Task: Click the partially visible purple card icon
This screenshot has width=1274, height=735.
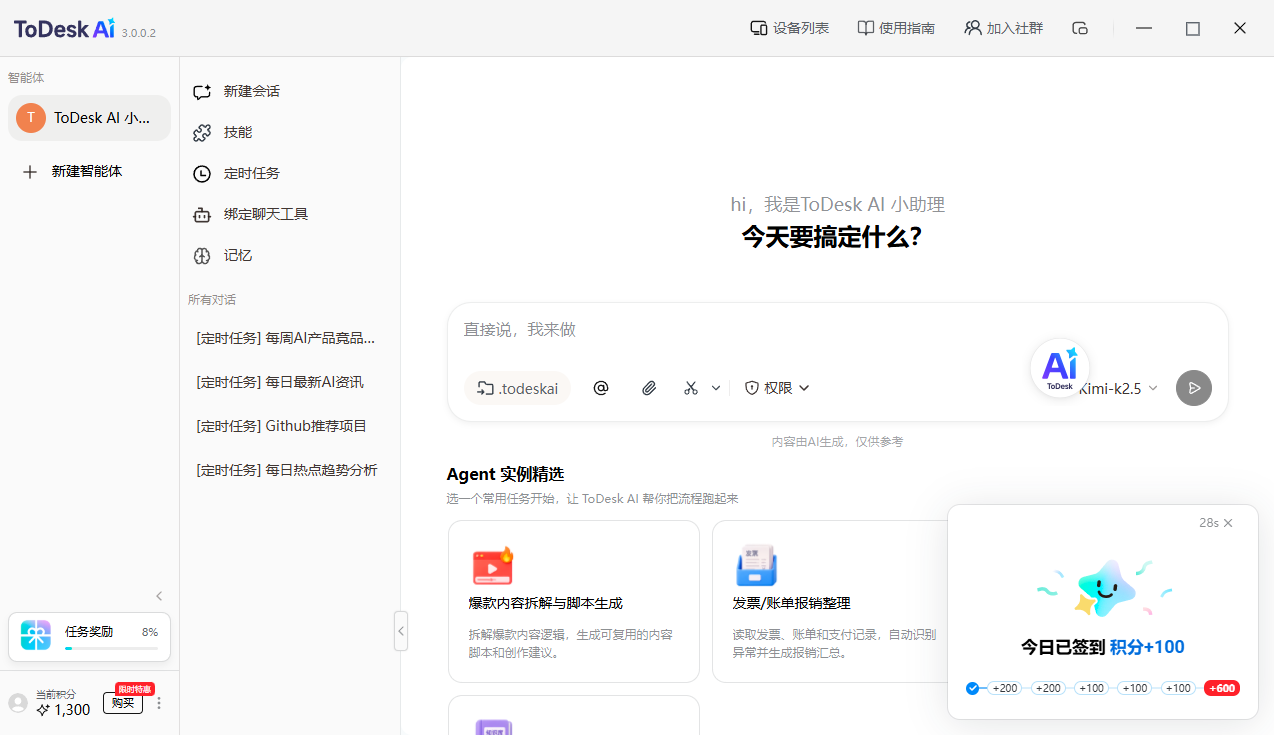Action: (x=493, y=726)
